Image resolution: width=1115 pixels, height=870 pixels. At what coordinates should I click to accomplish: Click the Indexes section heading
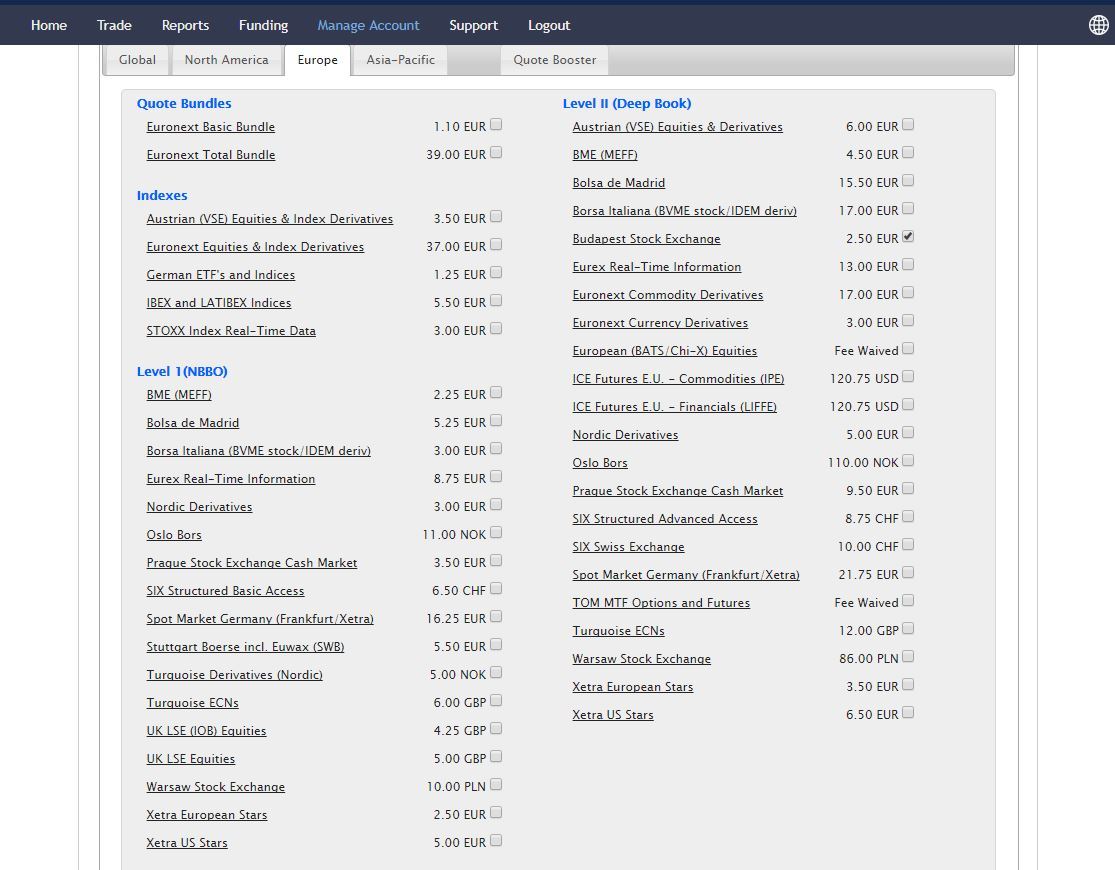[162, 195]
